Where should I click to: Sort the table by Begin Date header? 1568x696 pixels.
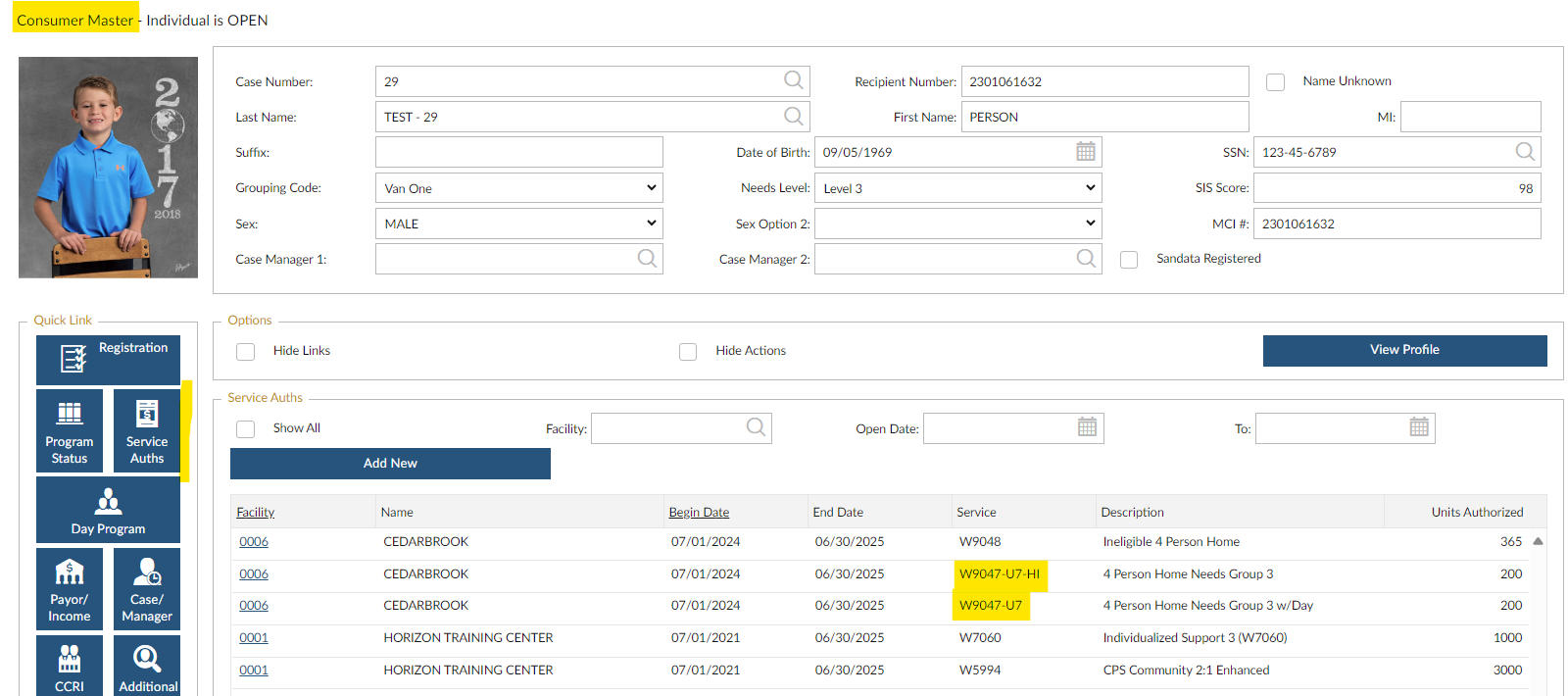699,513
